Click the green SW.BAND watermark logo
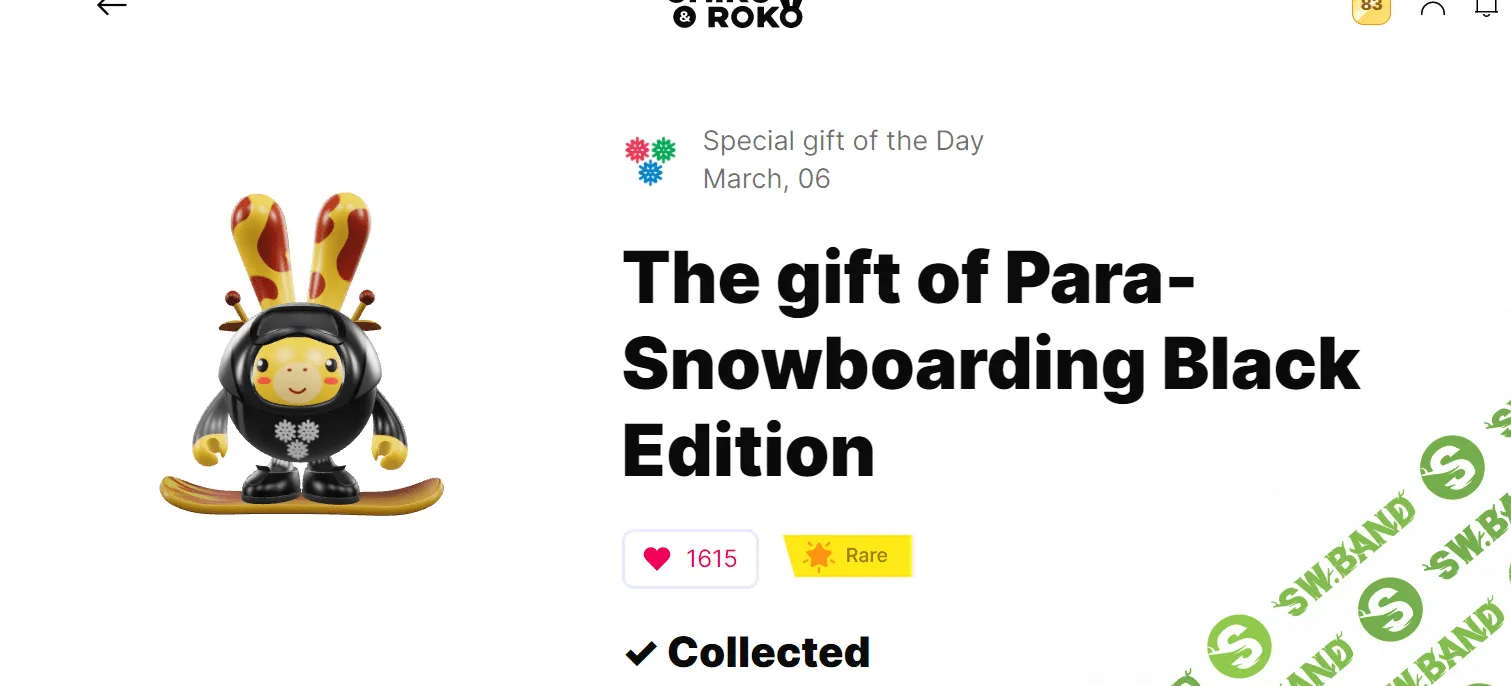 click(x=1452, y=467)
